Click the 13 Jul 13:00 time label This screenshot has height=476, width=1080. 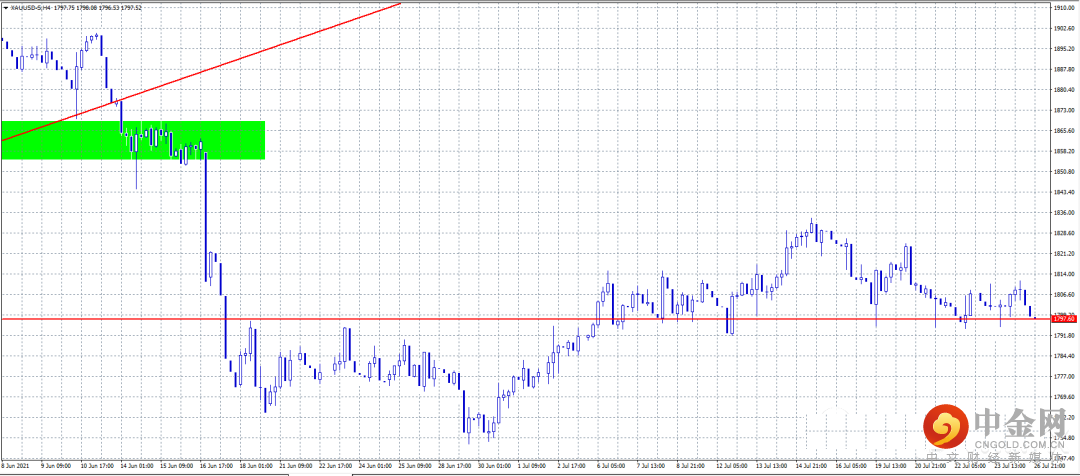point(773,466)
